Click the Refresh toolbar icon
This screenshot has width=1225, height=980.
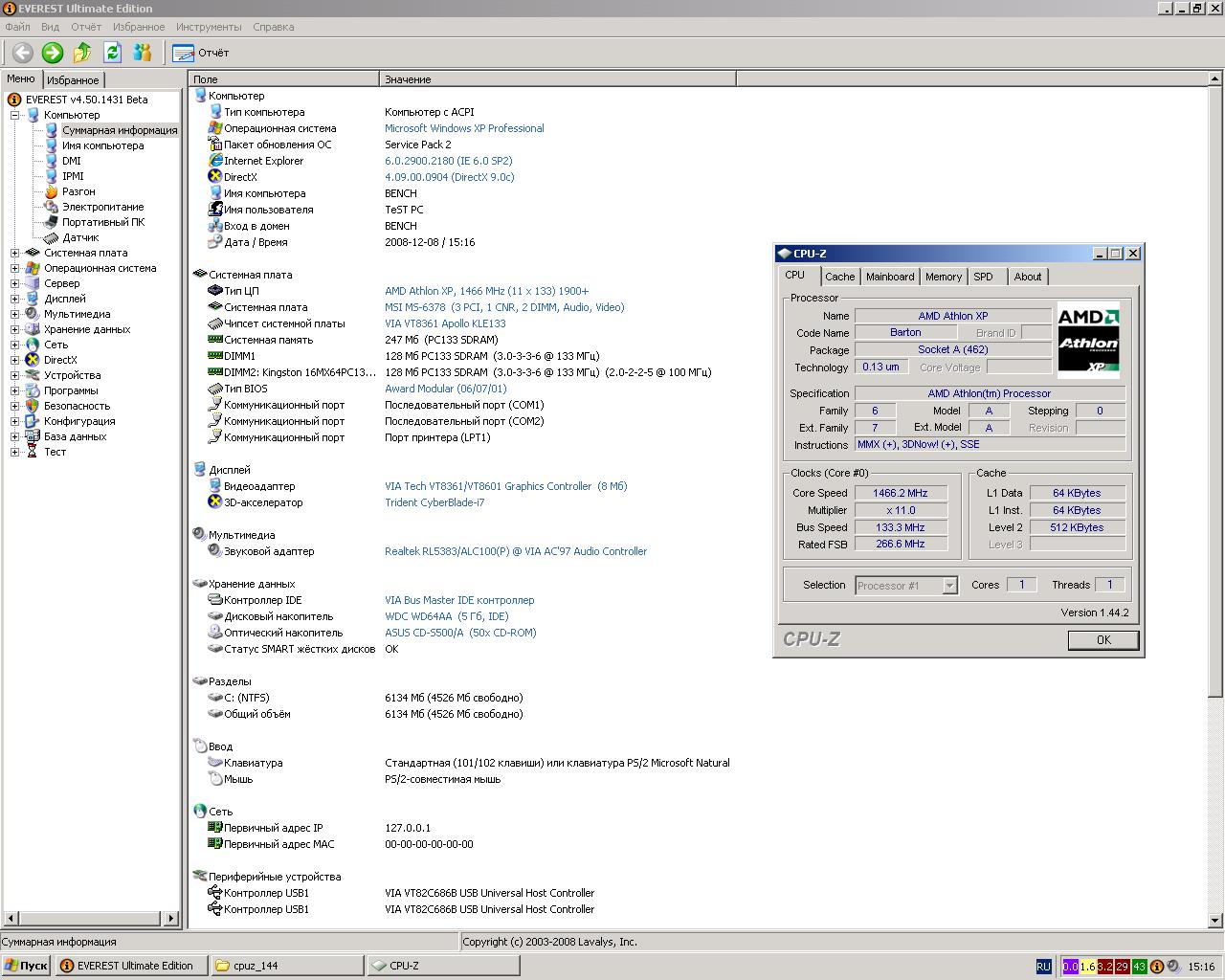pyautogui.click(x=112, y=53)
